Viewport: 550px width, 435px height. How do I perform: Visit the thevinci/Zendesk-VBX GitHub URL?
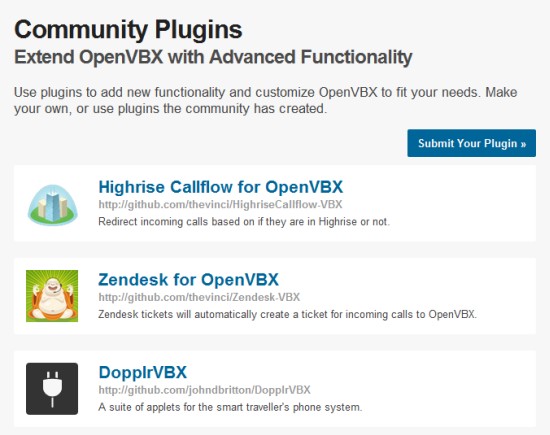click(x=199, y=297)
